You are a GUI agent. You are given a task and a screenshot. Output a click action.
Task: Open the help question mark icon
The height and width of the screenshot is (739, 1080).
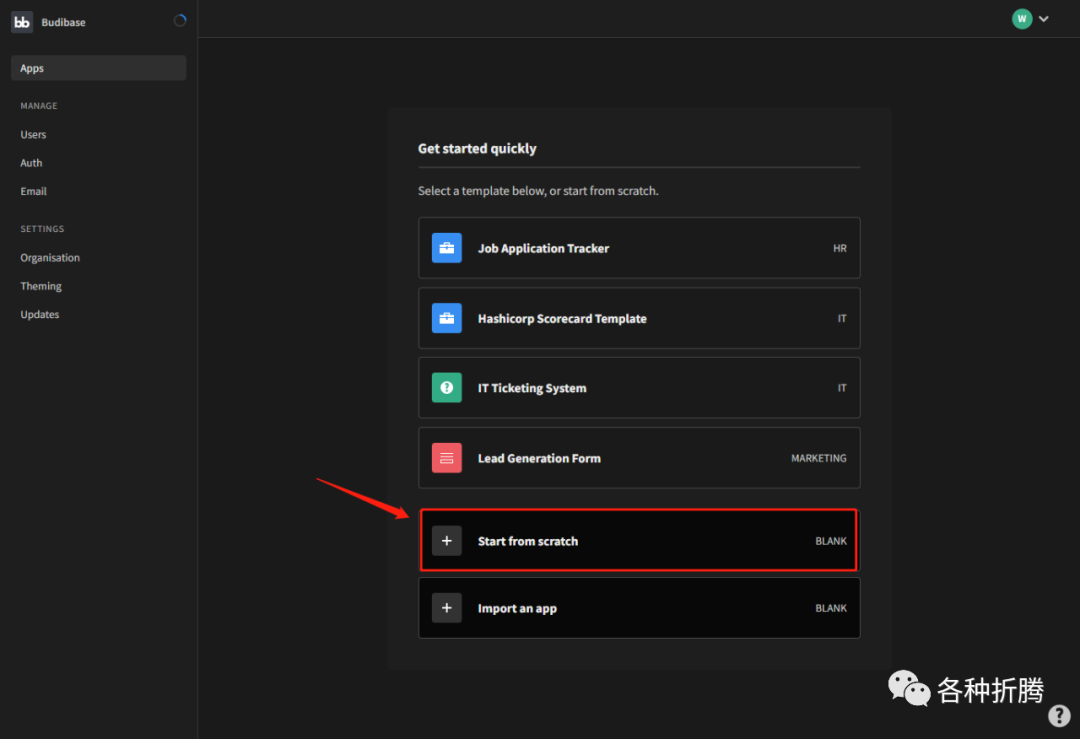(x=1059, y=716)
